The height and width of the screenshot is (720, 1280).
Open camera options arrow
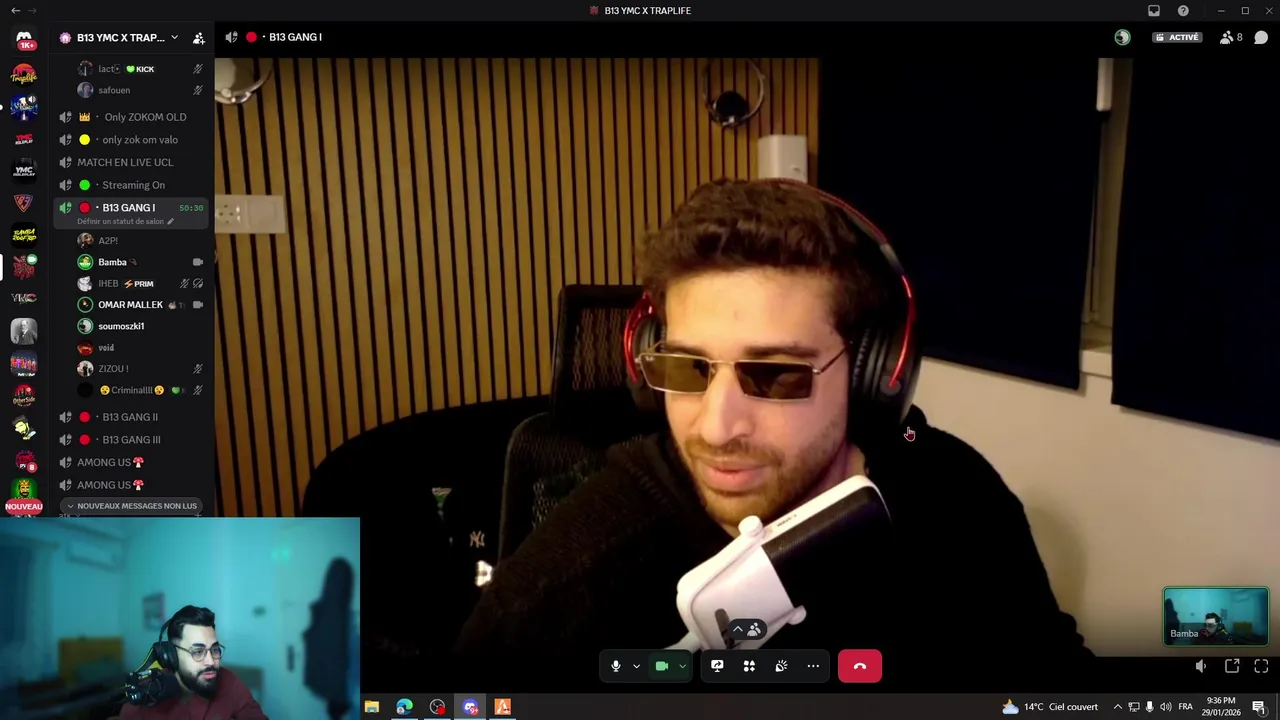click(682, 666)
